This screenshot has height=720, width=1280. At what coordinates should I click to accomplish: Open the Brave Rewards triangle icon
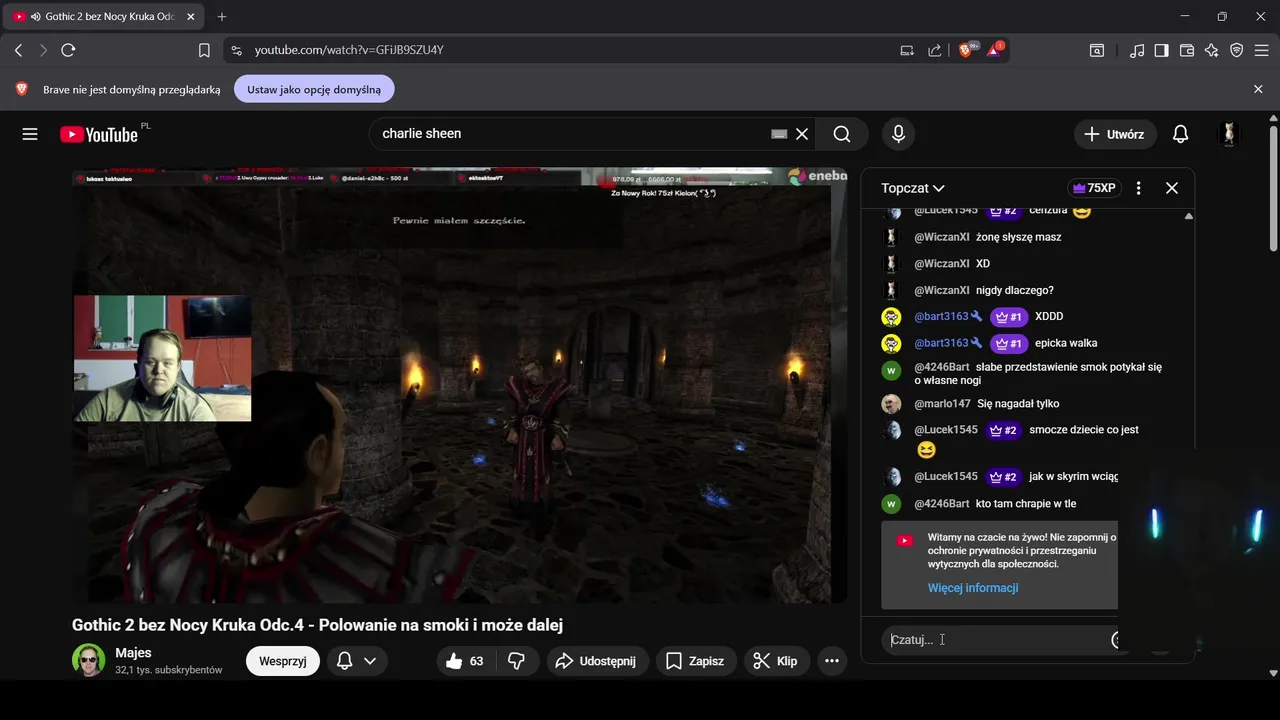995,50
